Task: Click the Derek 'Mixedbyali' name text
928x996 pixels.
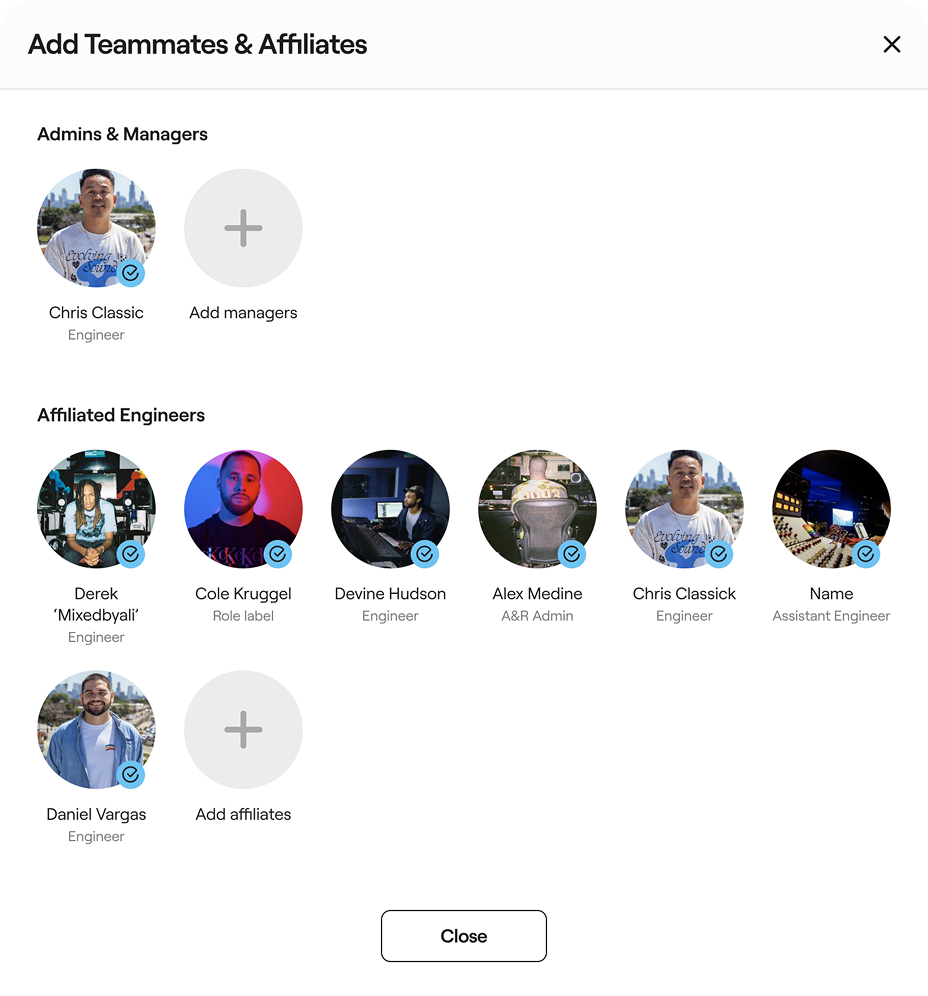Action: pyautogui.click(x=96, y=604)
